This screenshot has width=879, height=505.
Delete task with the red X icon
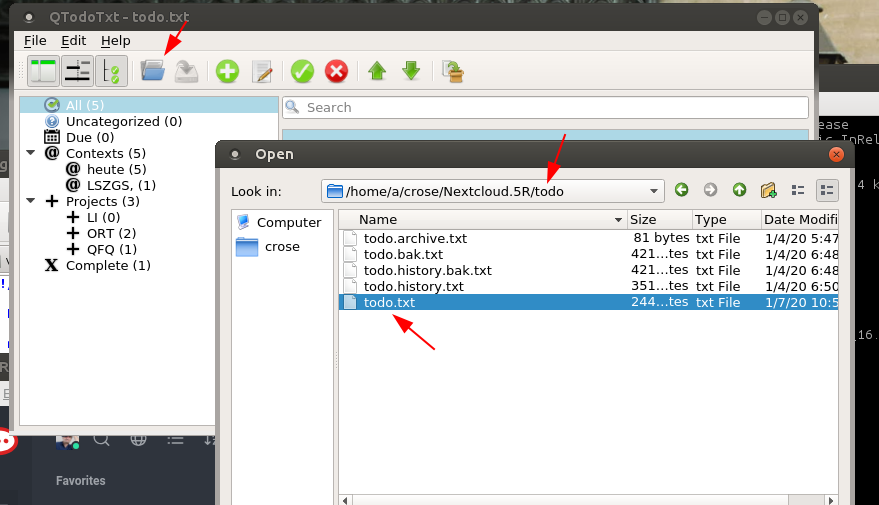click(336, 71)
